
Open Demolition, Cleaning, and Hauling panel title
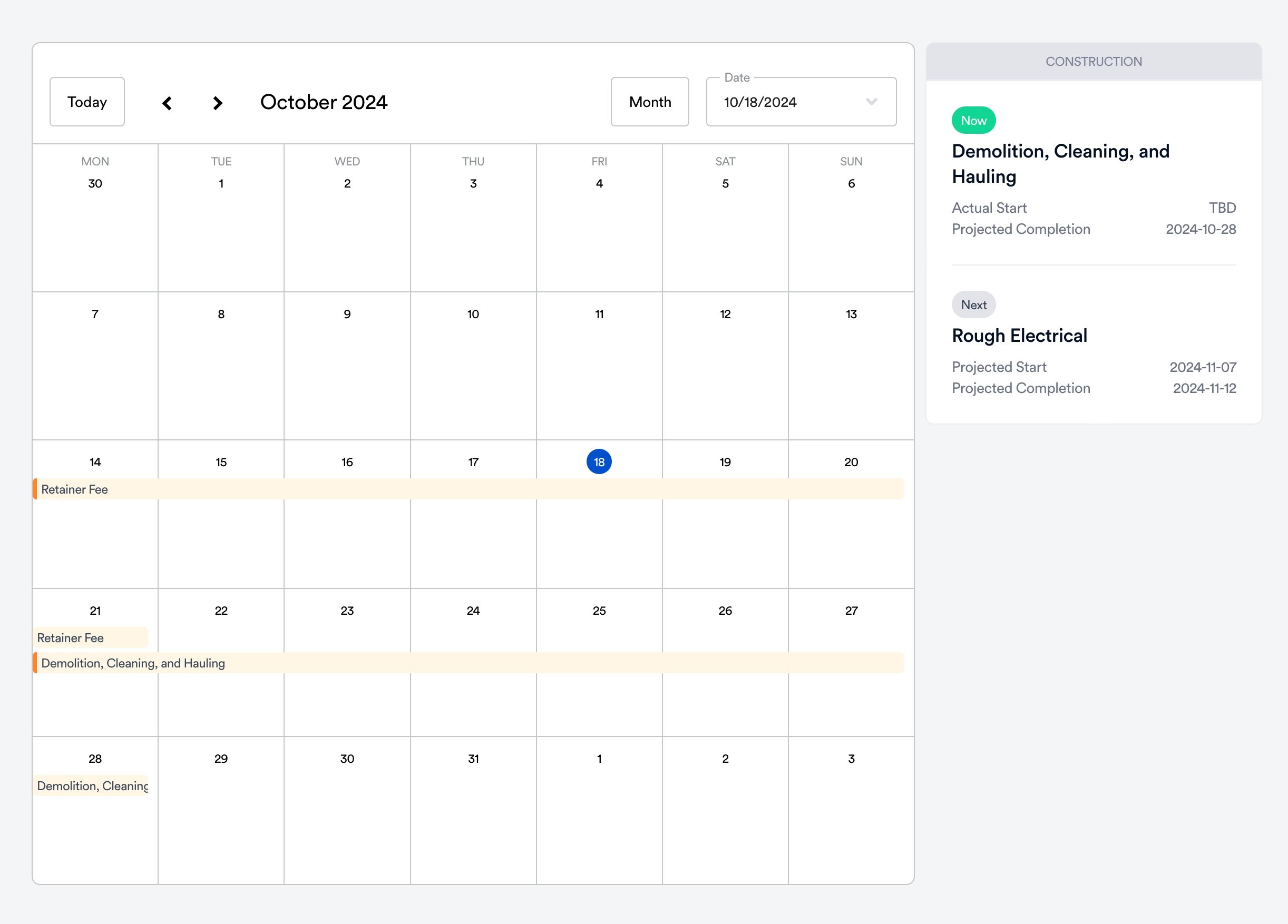[x=1060, y=163]
